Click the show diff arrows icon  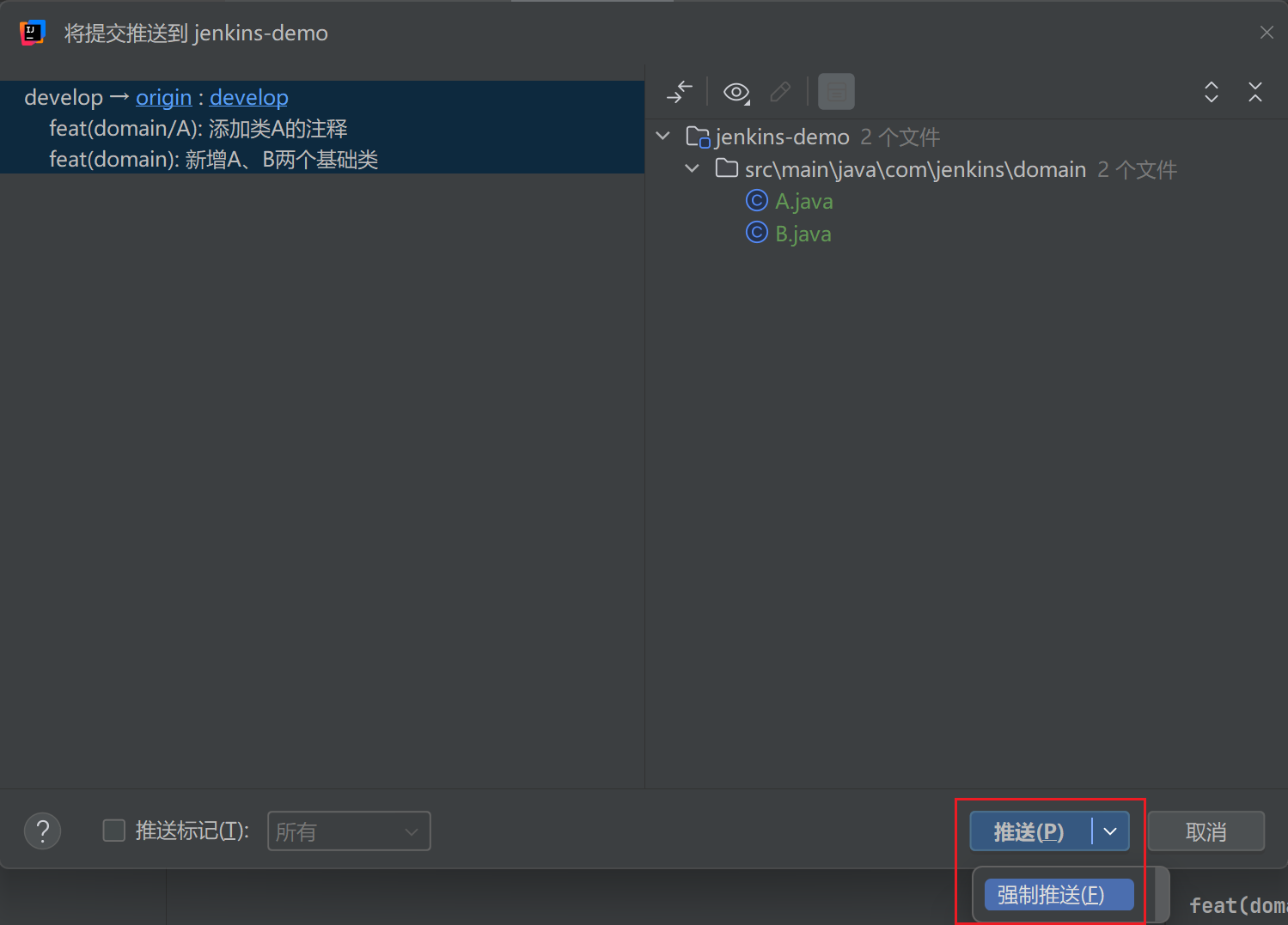679,92
